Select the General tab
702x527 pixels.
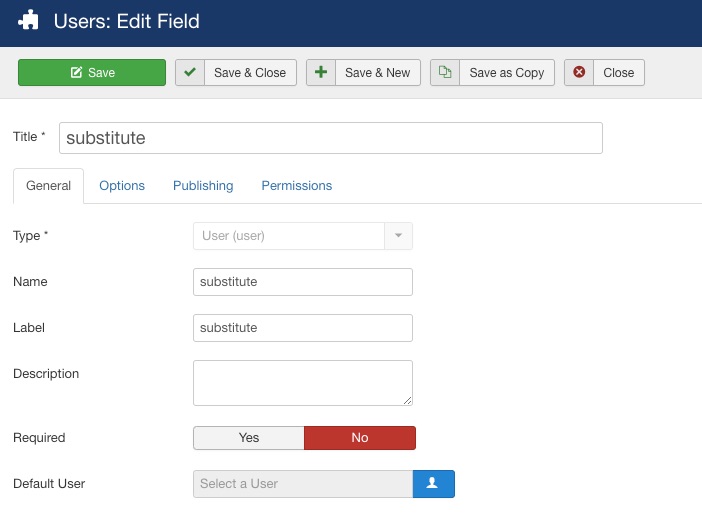pos(48,186)
